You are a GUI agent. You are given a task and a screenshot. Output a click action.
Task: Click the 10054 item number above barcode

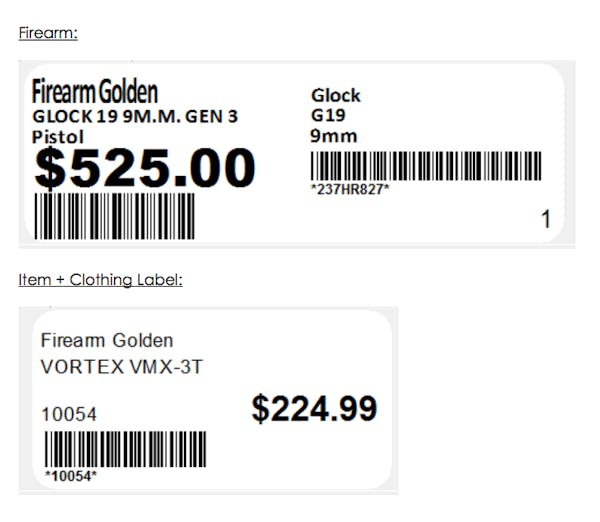click(x=69, y=414)
